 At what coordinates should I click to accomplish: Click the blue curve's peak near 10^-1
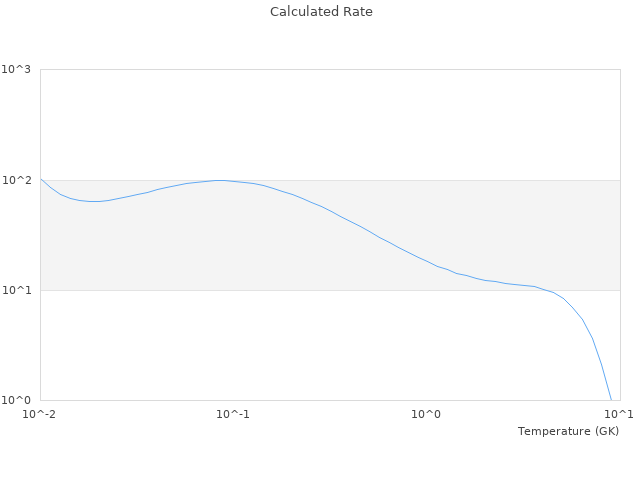click(x=220, y=180)
